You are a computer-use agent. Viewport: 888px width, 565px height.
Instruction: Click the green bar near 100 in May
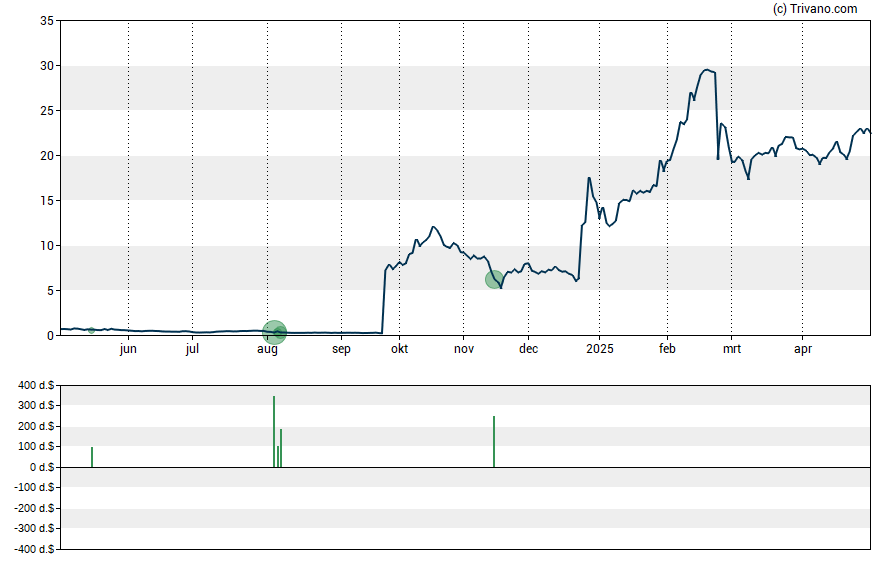(92, 457)
